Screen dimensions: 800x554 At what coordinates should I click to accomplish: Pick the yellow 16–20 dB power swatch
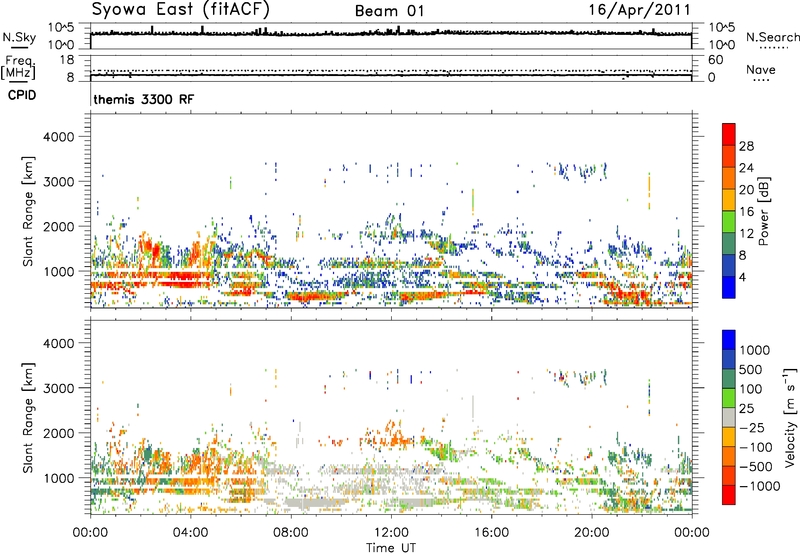click(729, 200)
